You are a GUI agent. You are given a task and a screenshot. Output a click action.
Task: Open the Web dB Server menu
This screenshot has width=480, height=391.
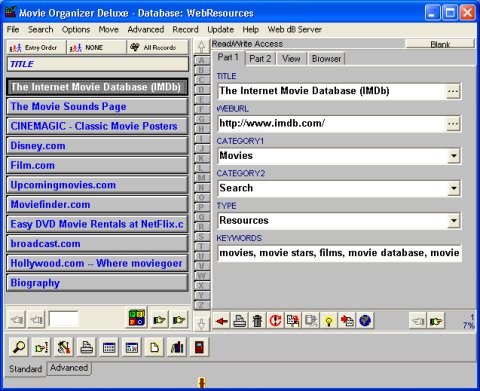[x=295, y=29]
